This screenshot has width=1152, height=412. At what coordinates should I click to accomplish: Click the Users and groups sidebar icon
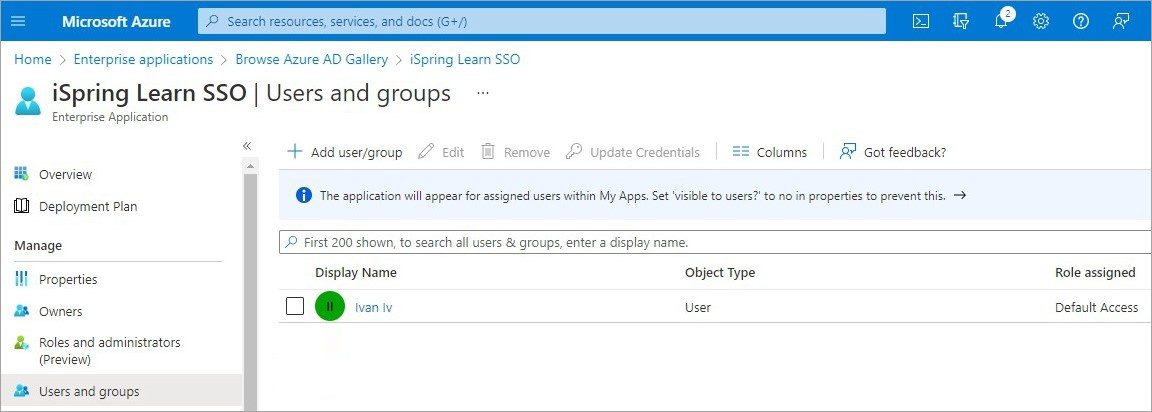[21, 391]
